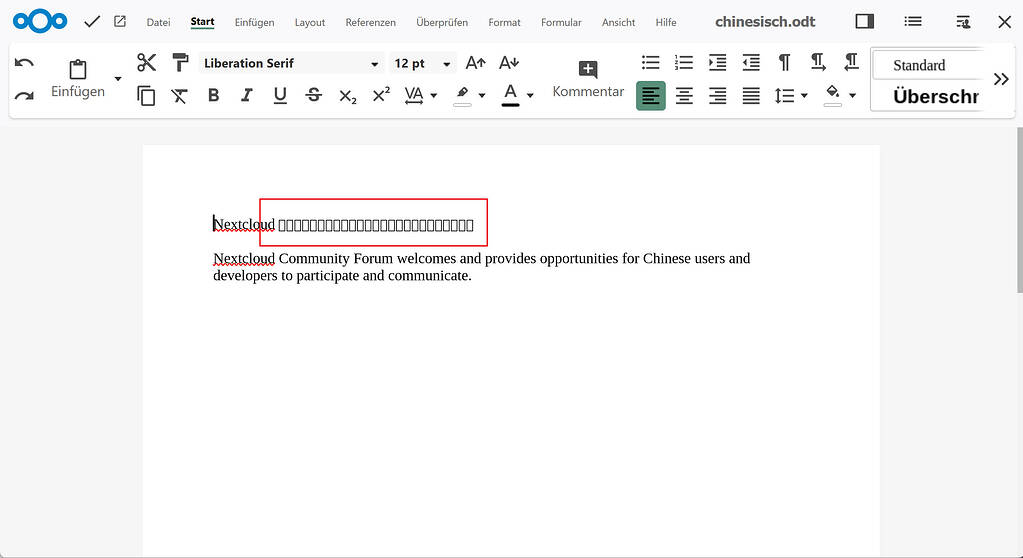
Task: Insert a comment with Kommentar button
Action: tap(588, 79)
